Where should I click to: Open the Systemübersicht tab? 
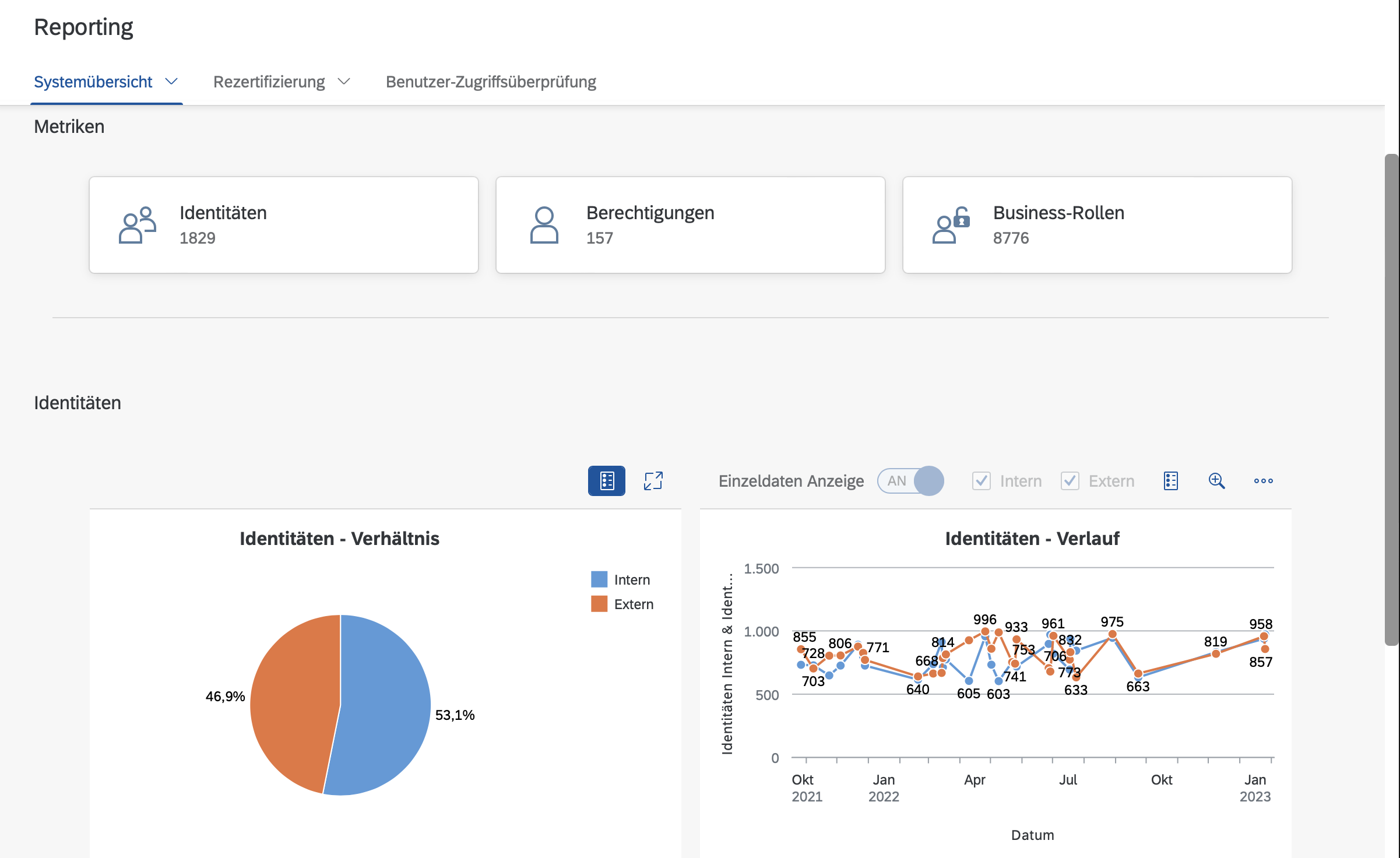coord(93,82)
